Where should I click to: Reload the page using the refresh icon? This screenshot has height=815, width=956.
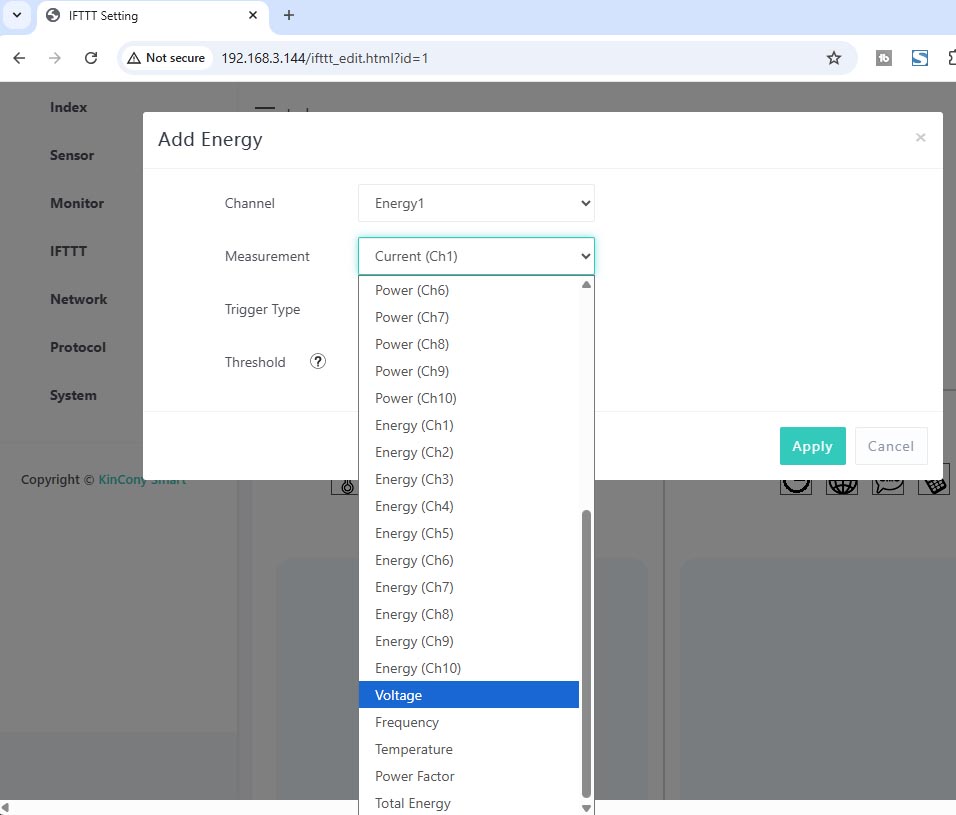pos(91,58)
